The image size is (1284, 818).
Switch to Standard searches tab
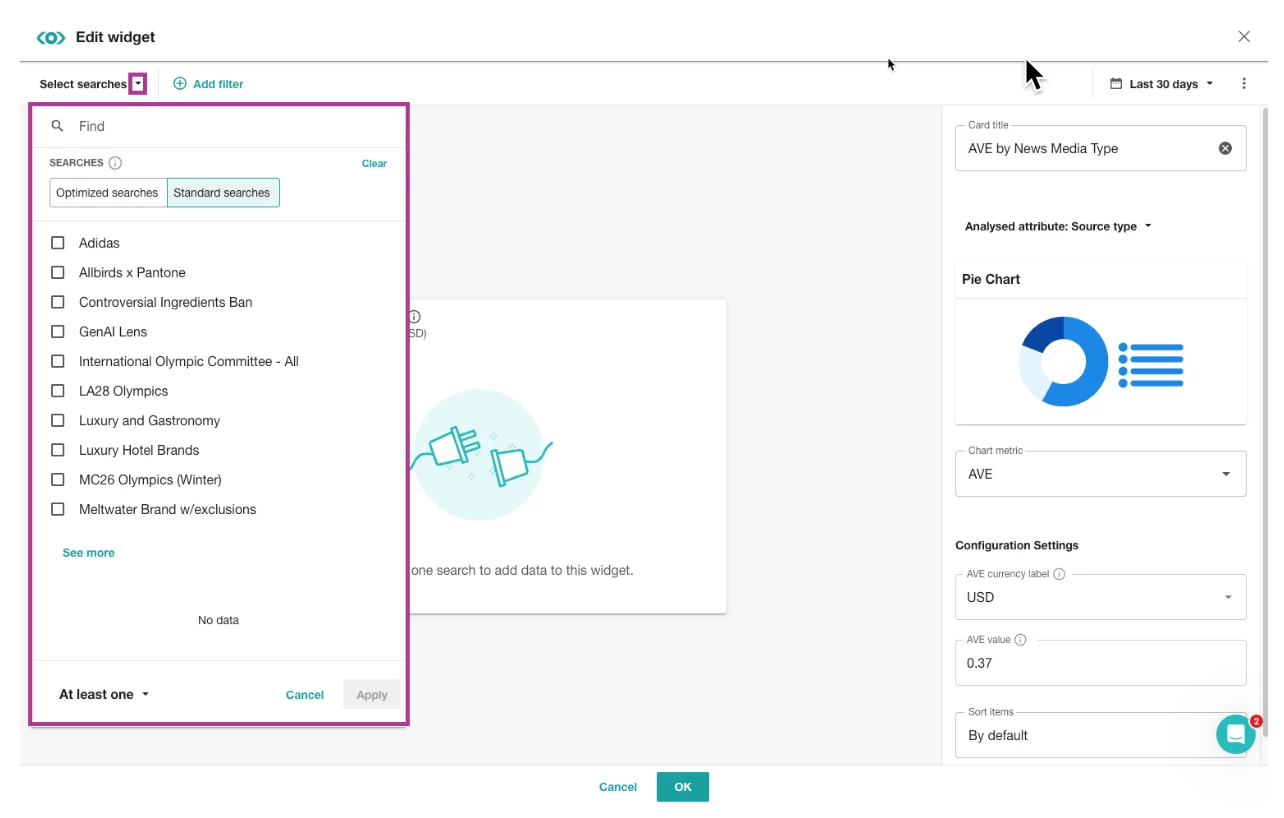(x=222, y=193)
